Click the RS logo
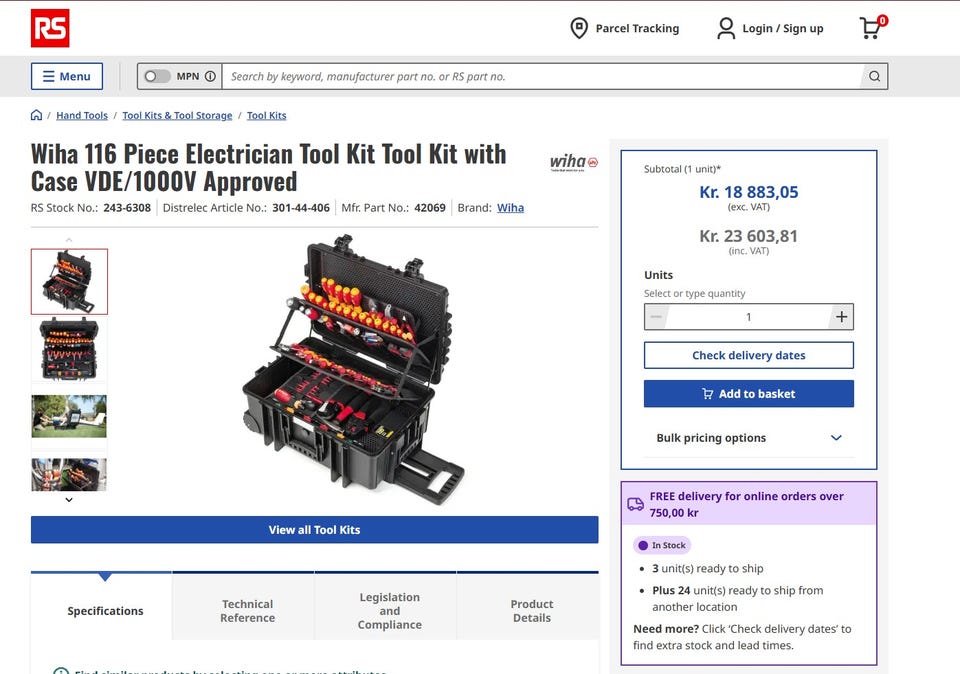Screen dimensions: 960x674 tap(50, 28)
